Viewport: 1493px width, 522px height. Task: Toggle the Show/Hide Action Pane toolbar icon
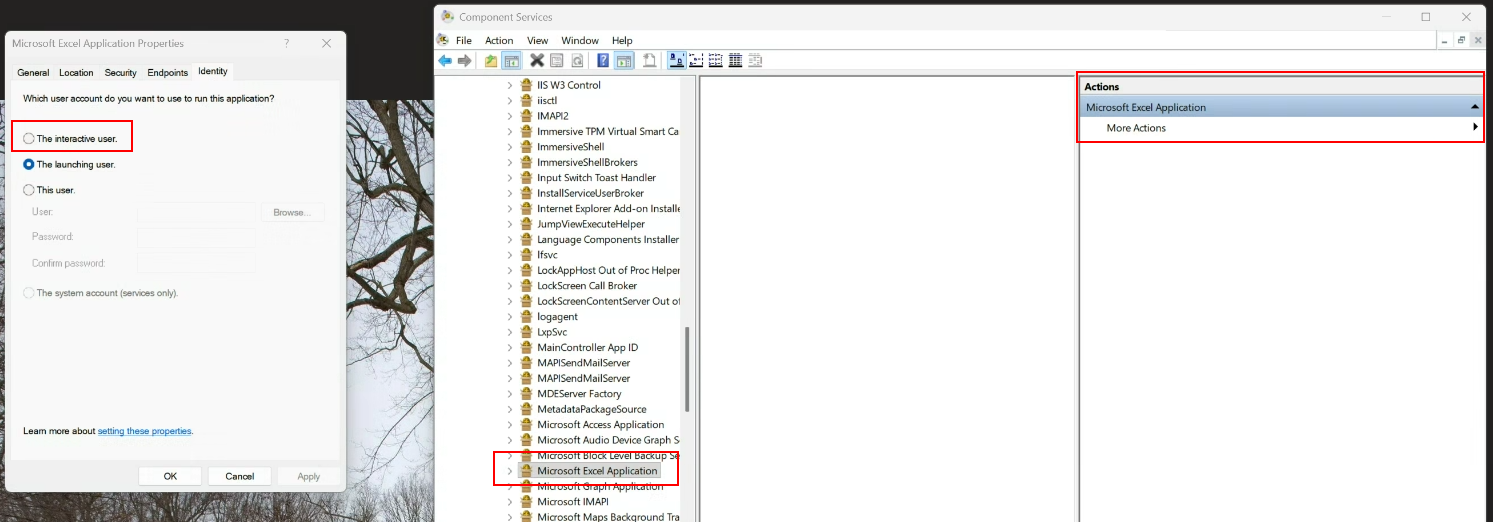[623, 61]
